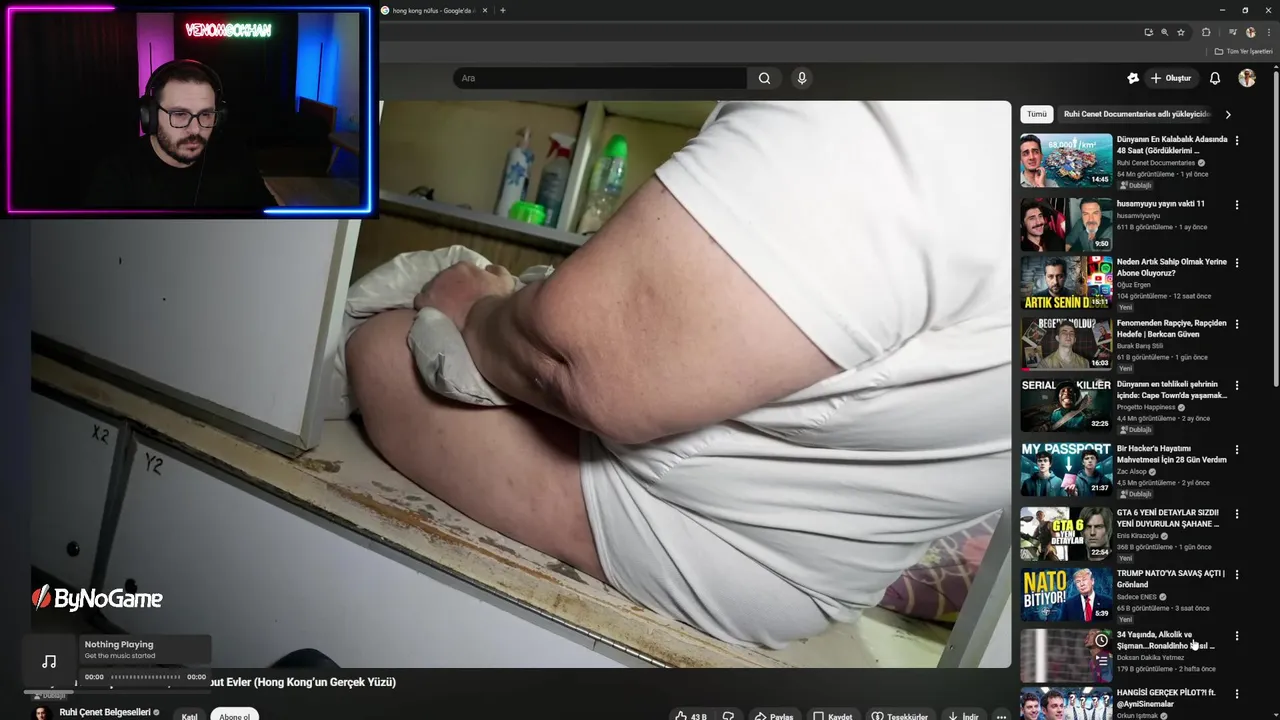Viewport: 1280px width, 720px height.
Task: Save video with Kaydet button
Action: (832, 716)
